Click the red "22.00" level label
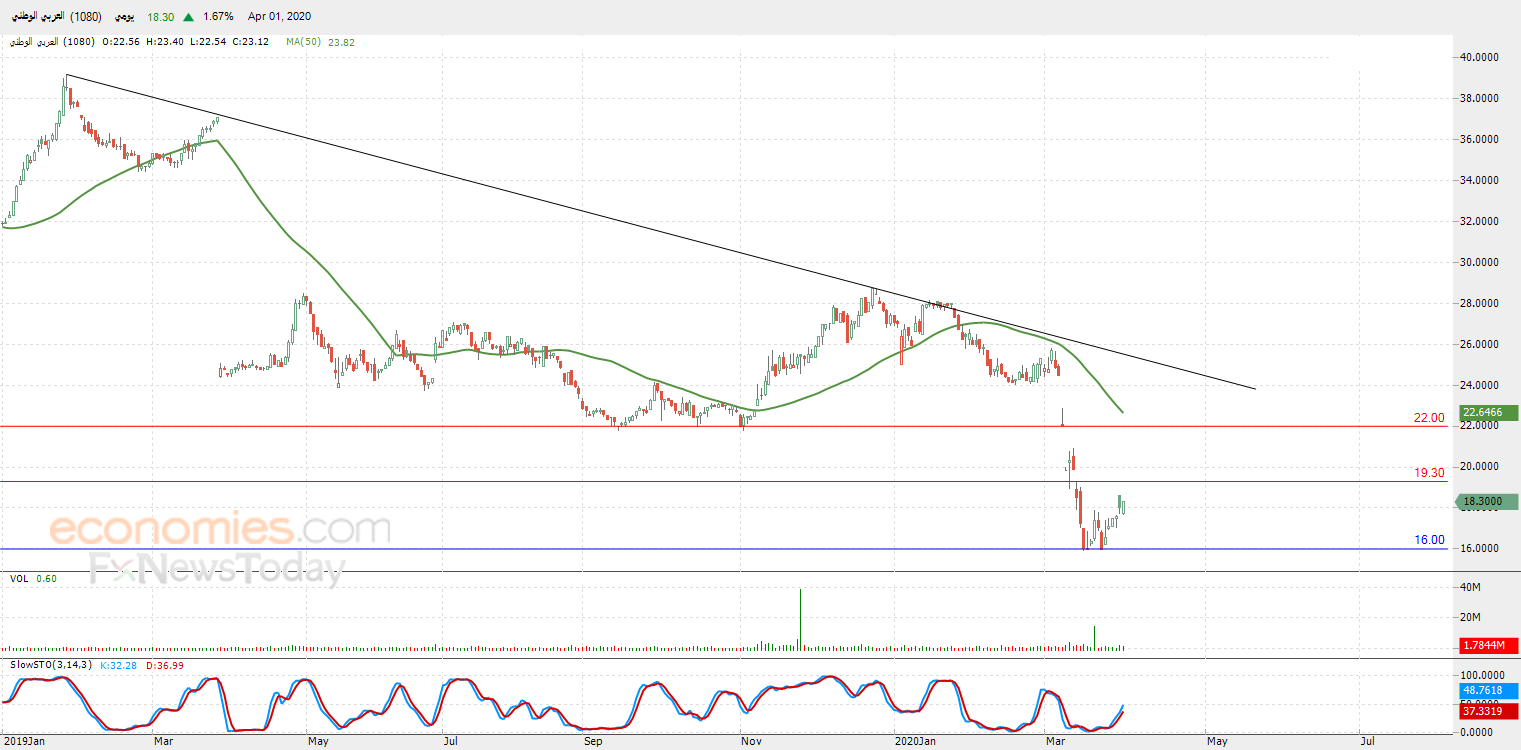1521x750 pixels. pos(1429,418)
